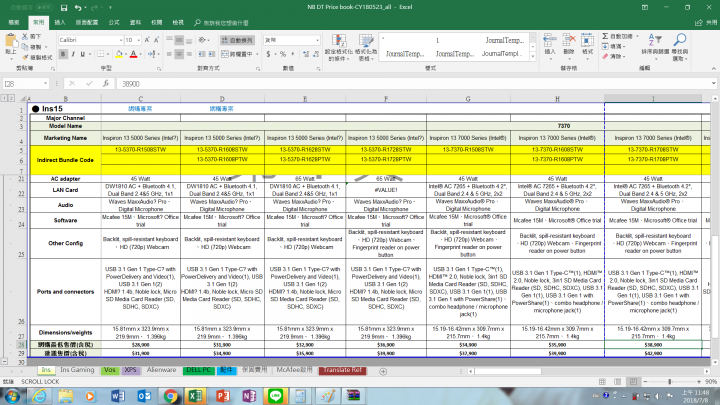Collapse the ribbon with the chevron

[x=714, y=68]
